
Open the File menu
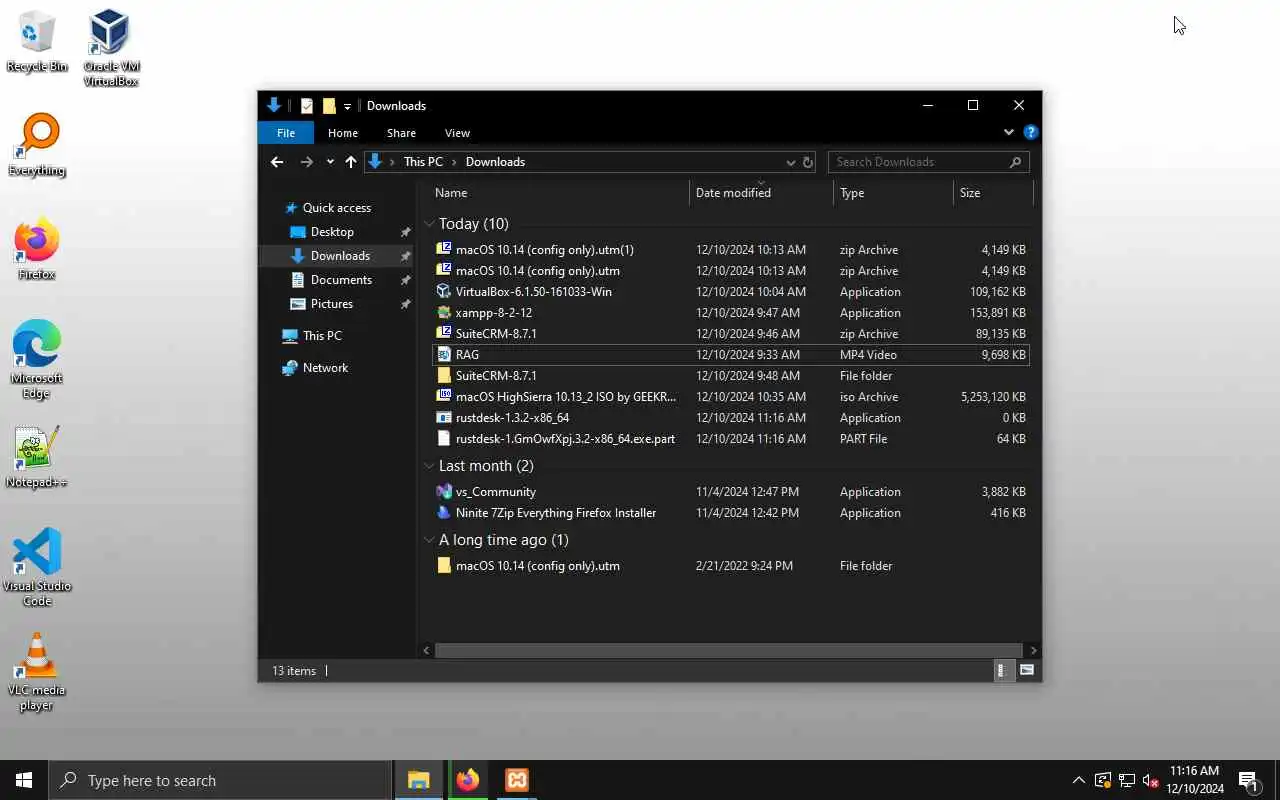(x=286, y=133)
